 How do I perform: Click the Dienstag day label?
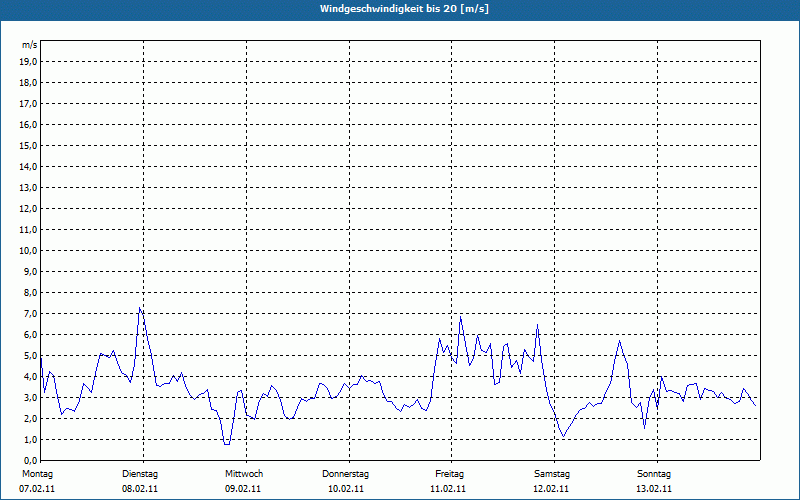coord(140,474)
